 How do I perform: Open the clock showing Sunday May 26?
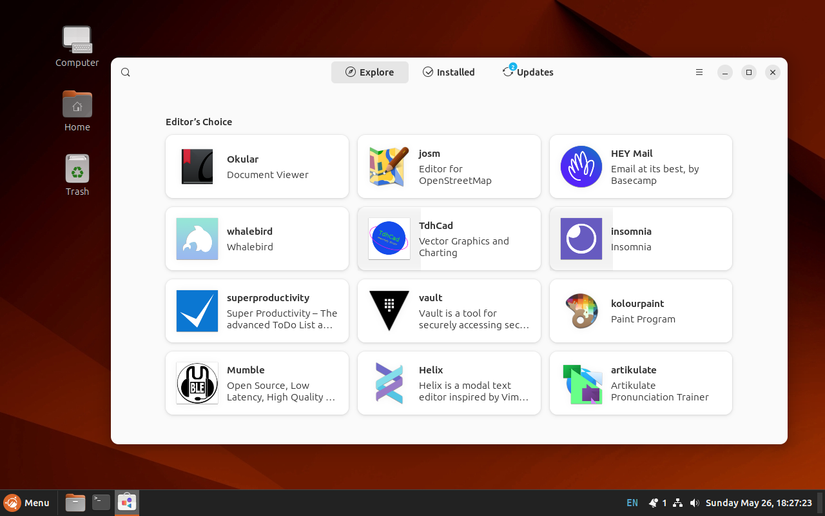point(758,503)
